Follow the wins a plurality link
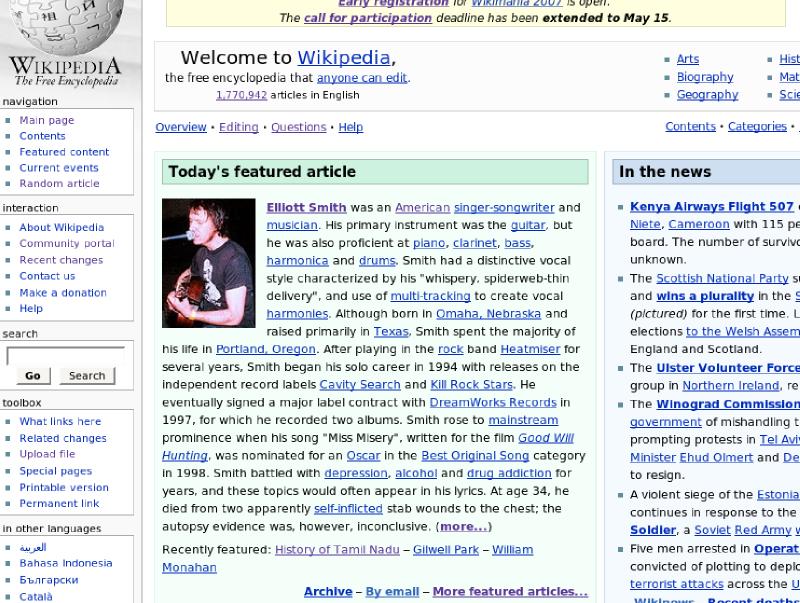Viewport: 800px width, 603px height. point(705,296)
